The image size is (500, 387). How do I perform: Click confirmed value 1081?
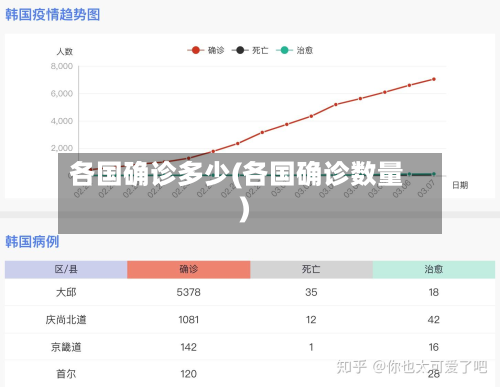(189, 320)
